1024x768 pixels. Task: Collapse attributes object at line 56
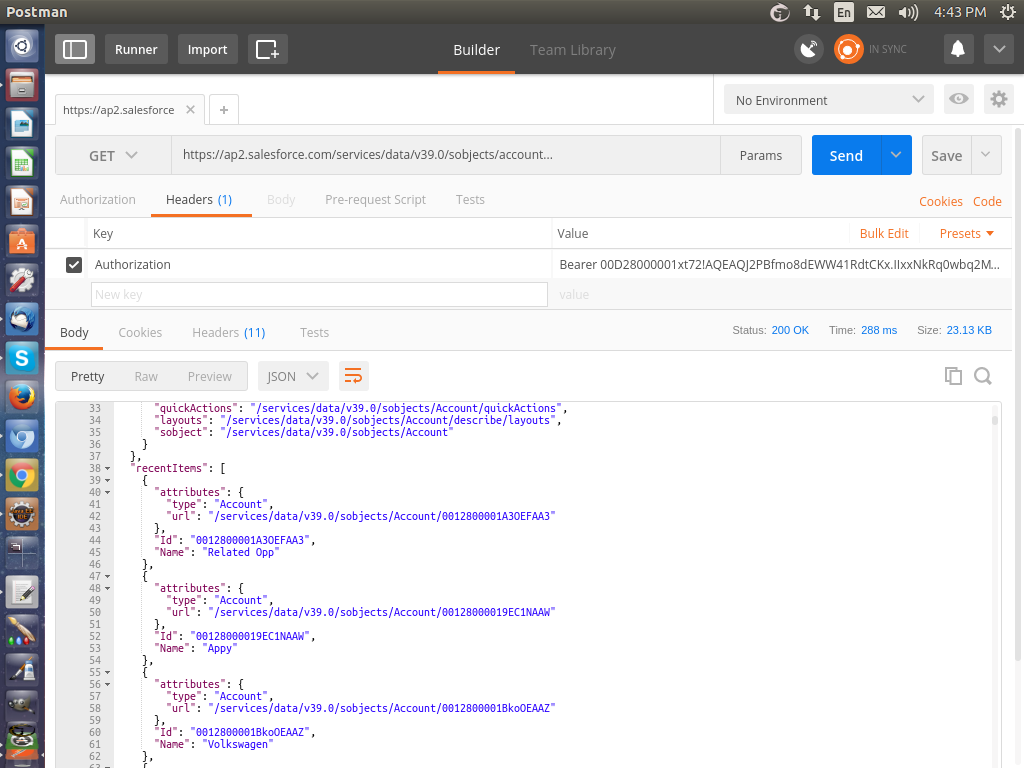tap(108, 684)
